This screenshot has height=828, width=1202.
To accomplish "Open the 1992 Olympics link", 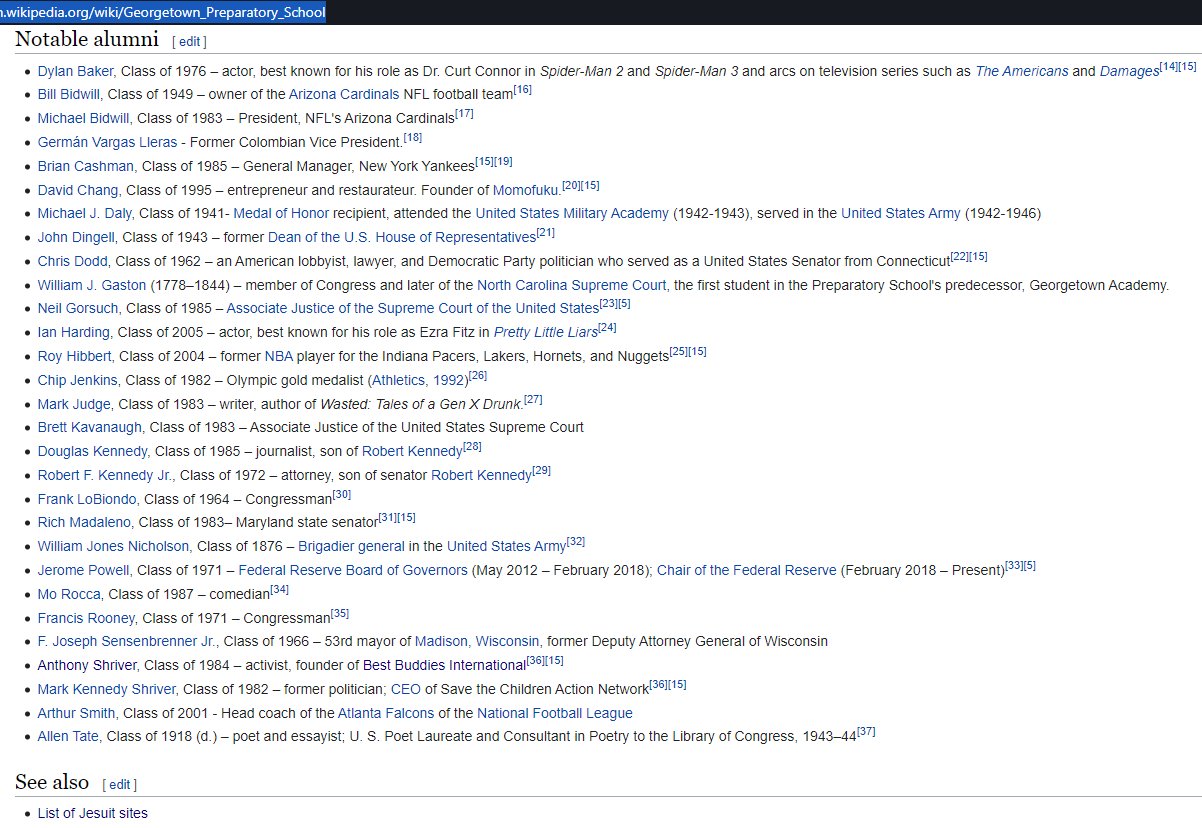I will 447,380.
